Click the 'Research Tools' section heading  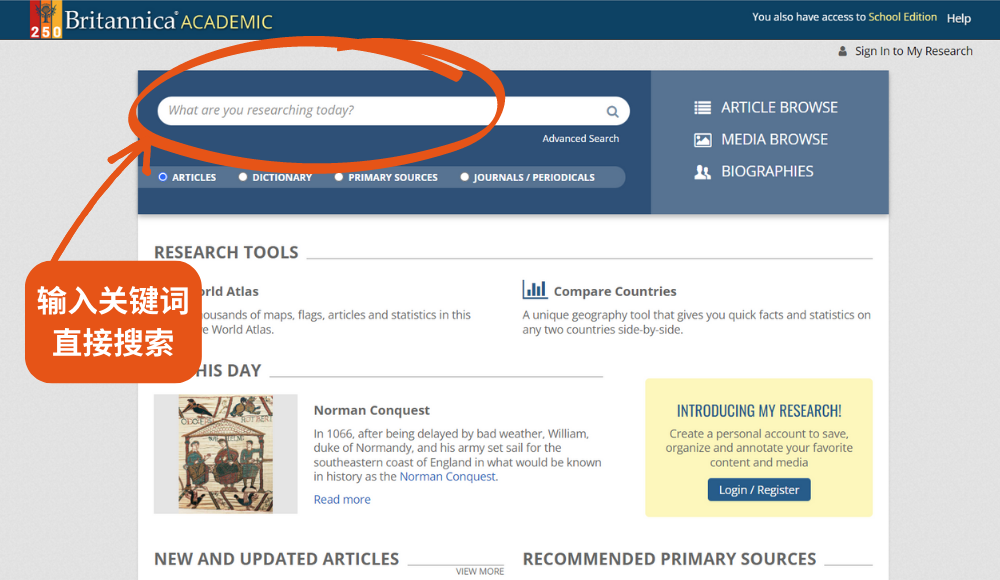pyautogui.click(x=226, y=253)
